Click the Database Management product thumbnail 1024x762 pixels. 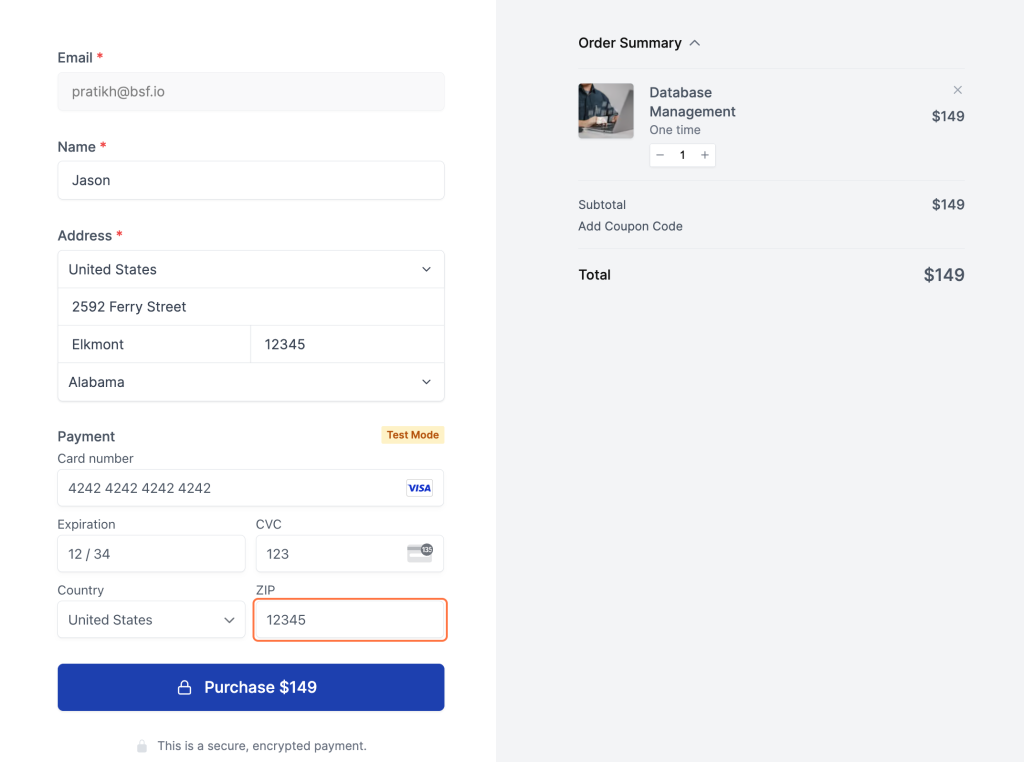(x=606, y=111)
